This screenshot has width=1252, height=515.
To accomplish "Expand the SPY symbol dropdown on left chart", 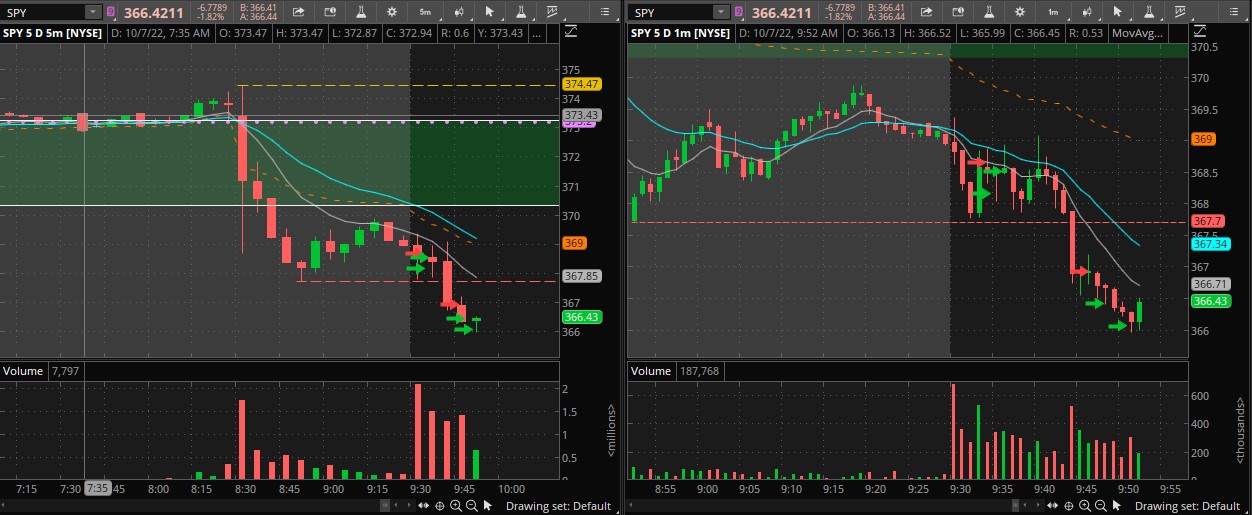I will (x=92, y=12).
